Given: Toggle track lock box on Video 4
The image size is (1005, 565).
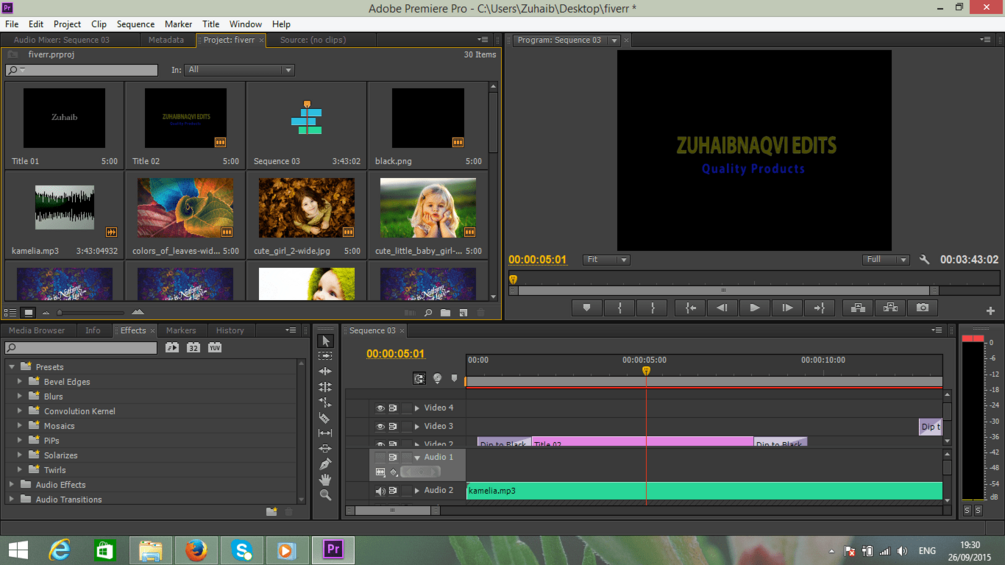Looking at the screenshot, I should click(x=406, y=408).
